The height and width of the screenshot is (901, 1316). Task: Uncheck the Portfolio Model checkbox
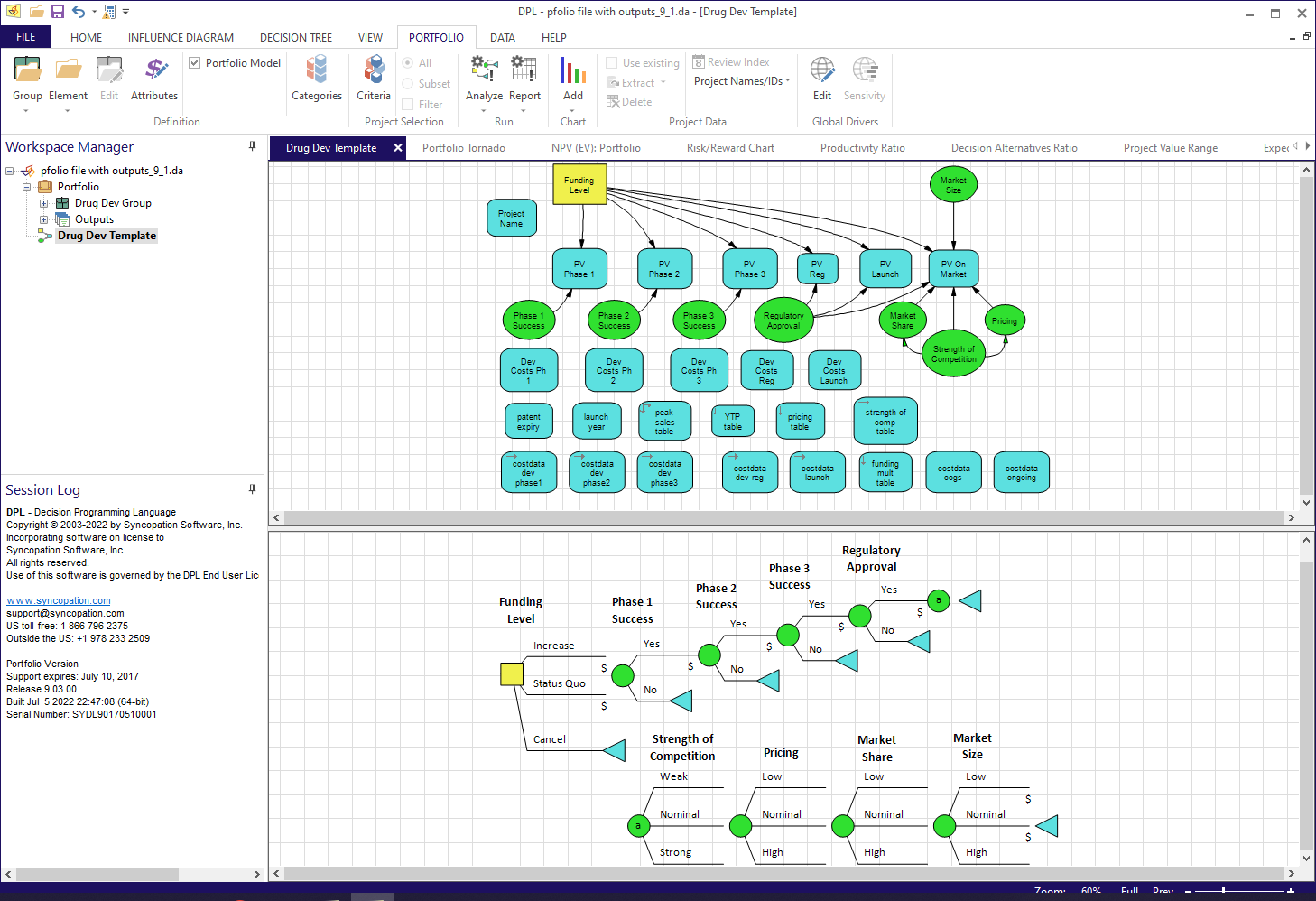tap(194, 62)
